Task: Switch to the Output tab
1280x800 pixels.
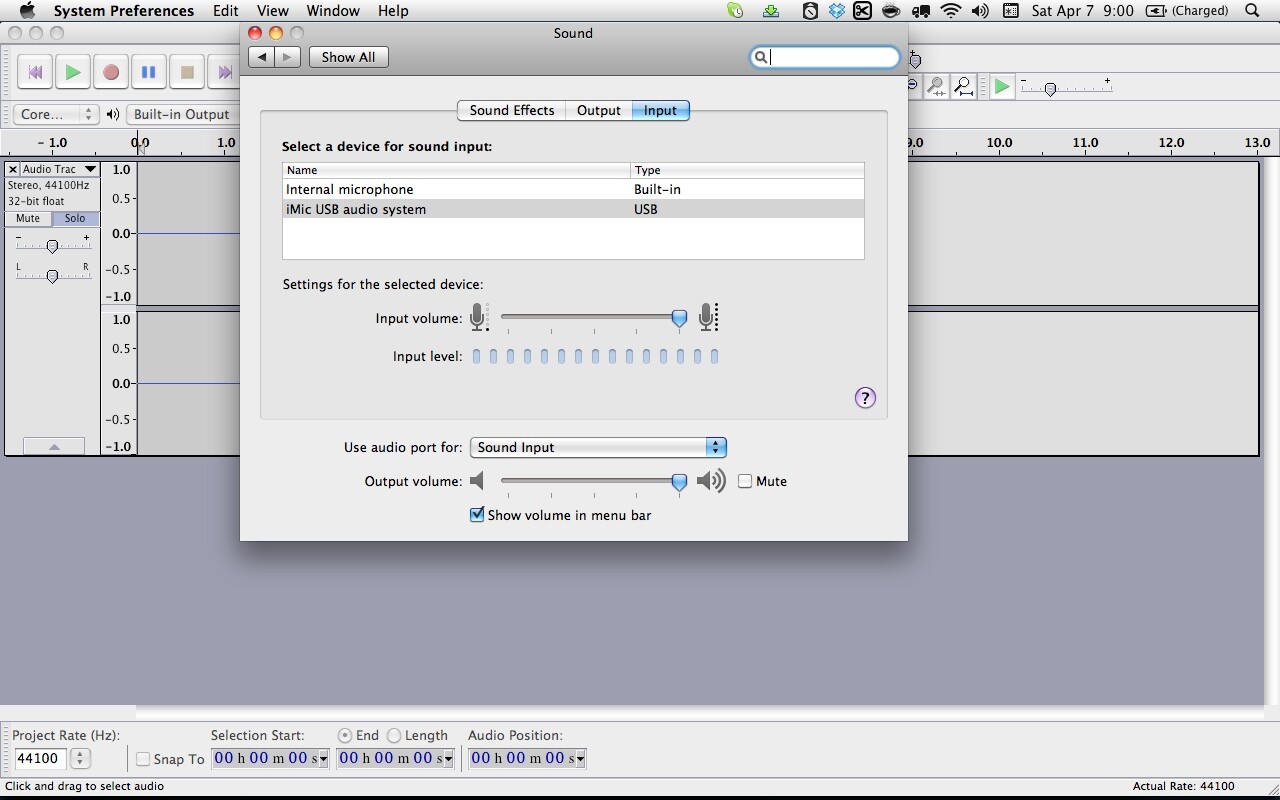Action: (x=599, y=110)
